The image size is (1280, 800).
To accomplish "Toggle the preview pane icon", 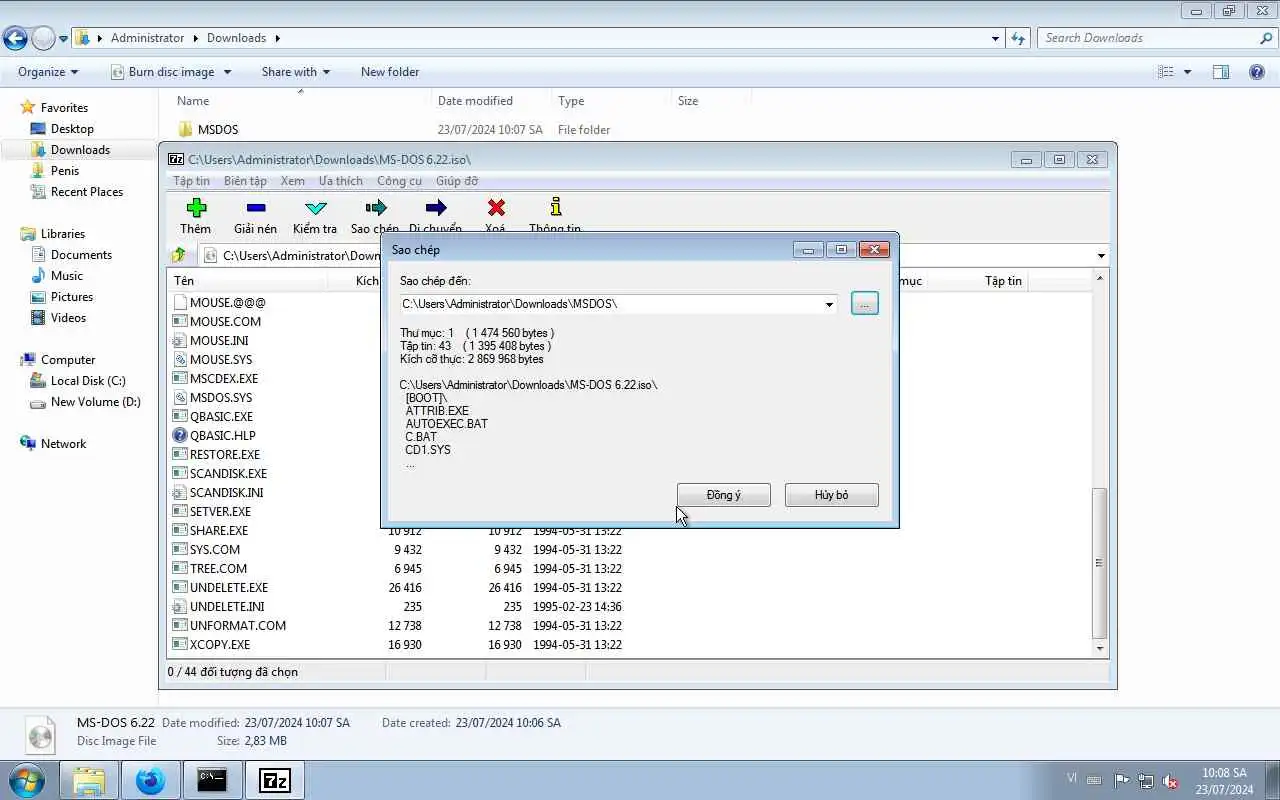I will pos(1221,72).
